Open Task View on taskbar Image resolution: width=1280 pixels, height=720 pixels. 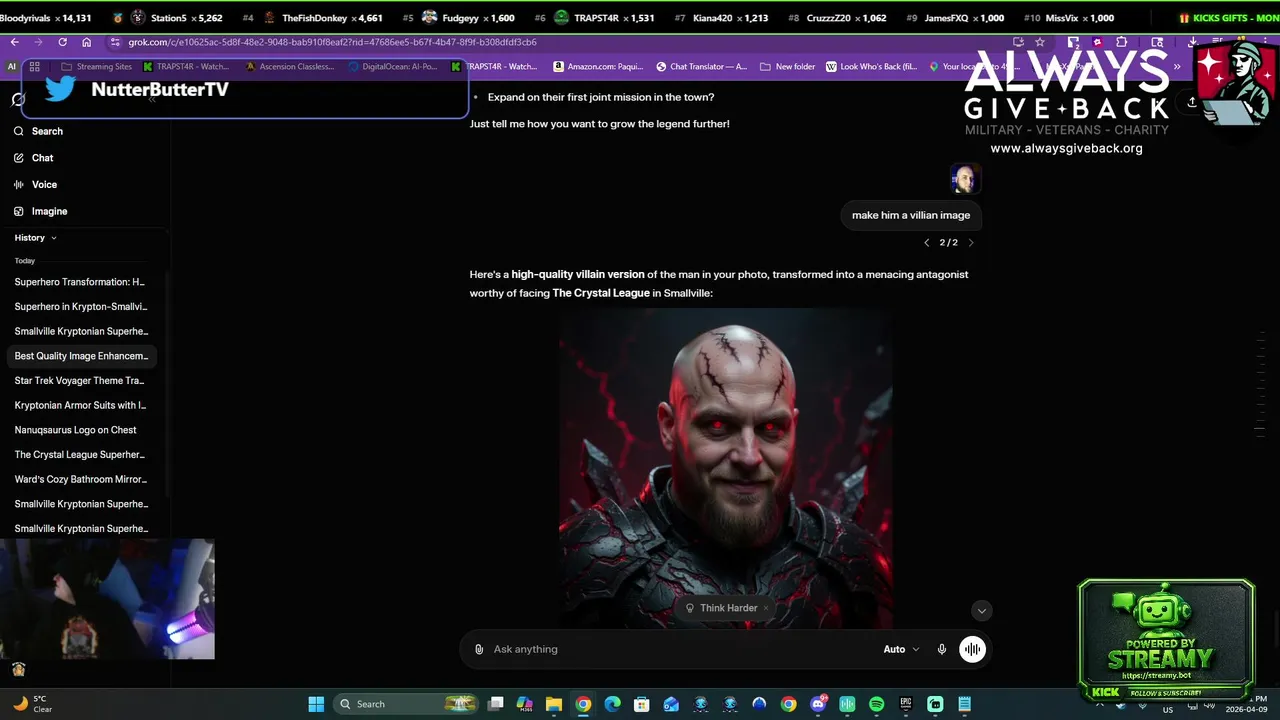click(495, 704)
